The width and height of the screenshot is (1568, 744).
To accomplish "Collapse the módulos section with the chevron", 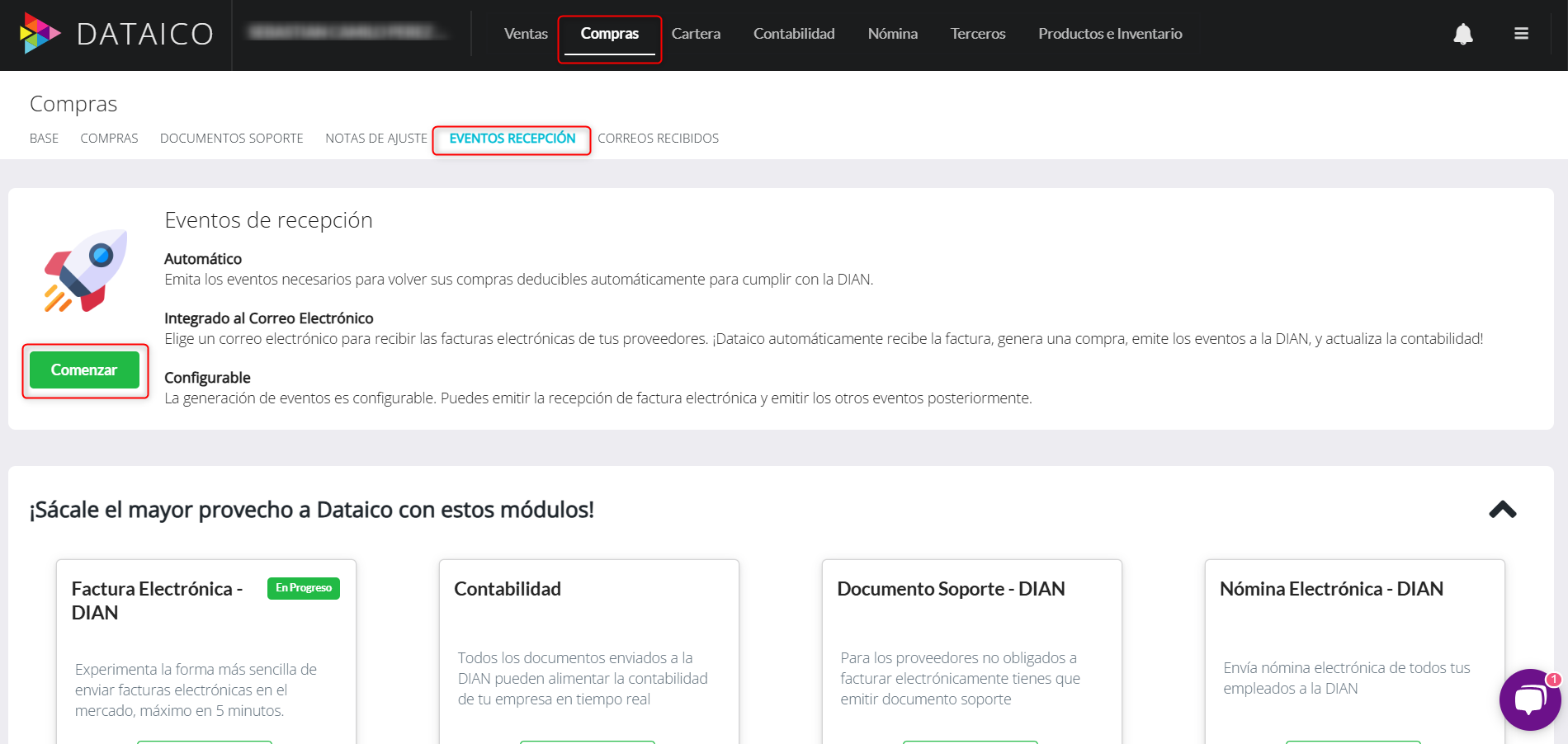I will click(1504, 510).
